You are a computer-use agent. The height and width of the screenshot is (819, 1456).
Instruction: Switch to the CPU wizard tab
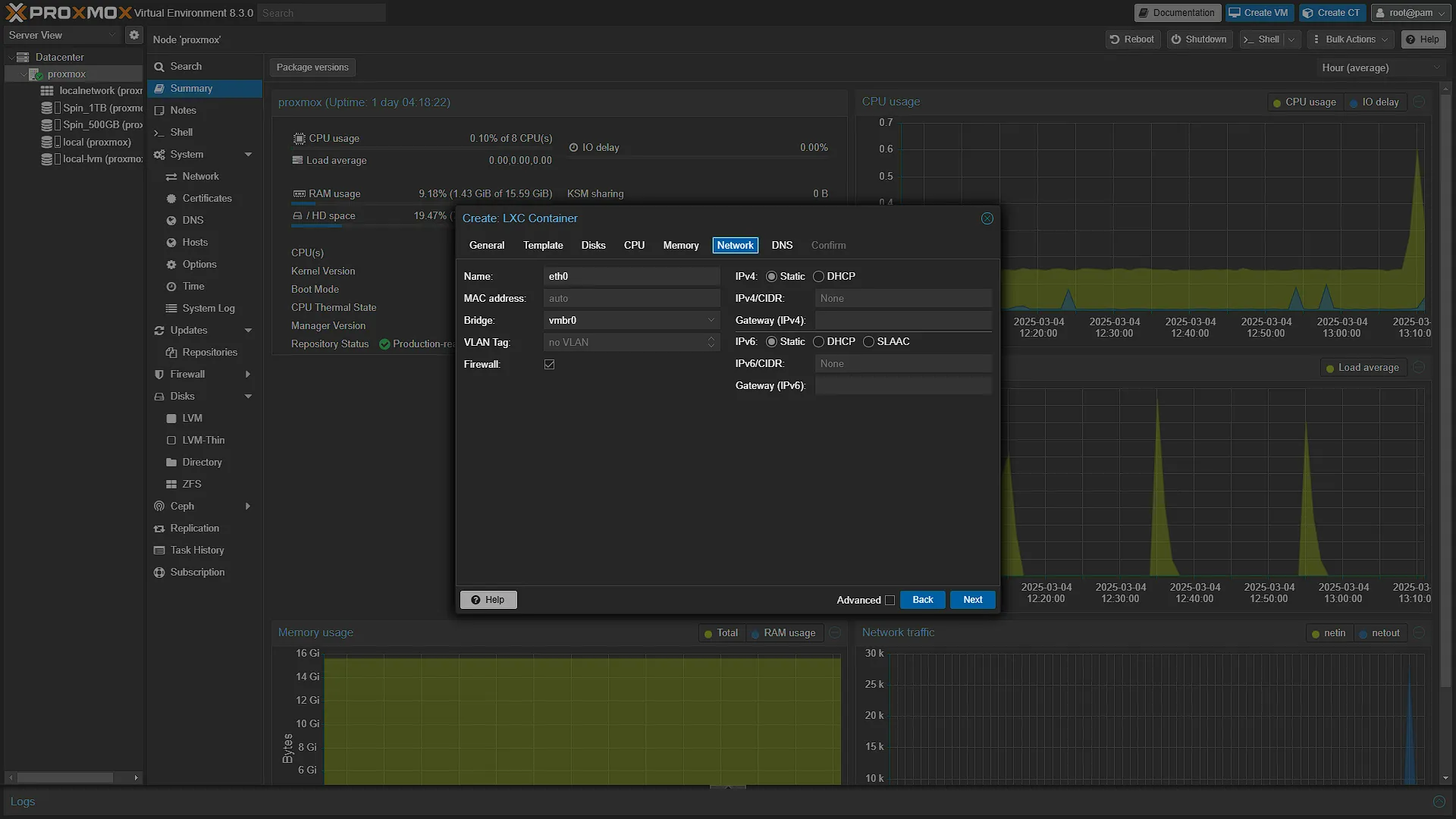[x=634, y=246]
